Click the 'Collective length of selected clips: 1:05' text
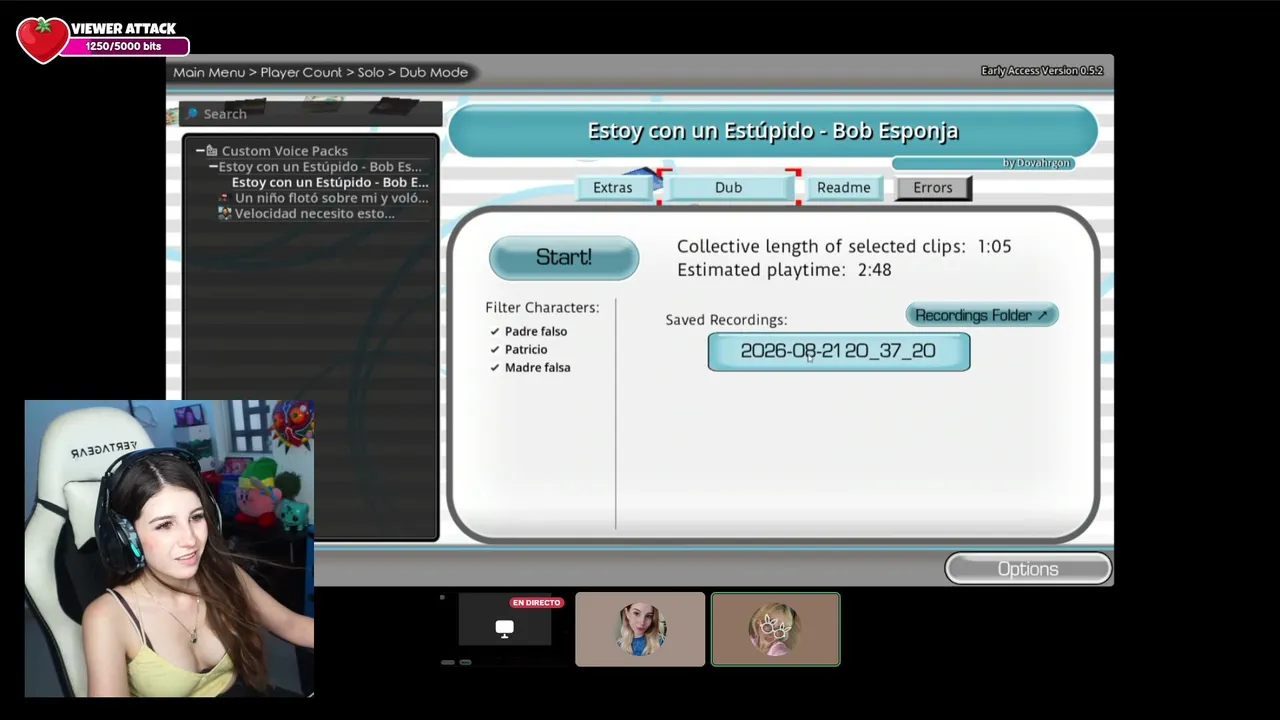This screenshot has width=1280, height=720. [x=844, y=246]
